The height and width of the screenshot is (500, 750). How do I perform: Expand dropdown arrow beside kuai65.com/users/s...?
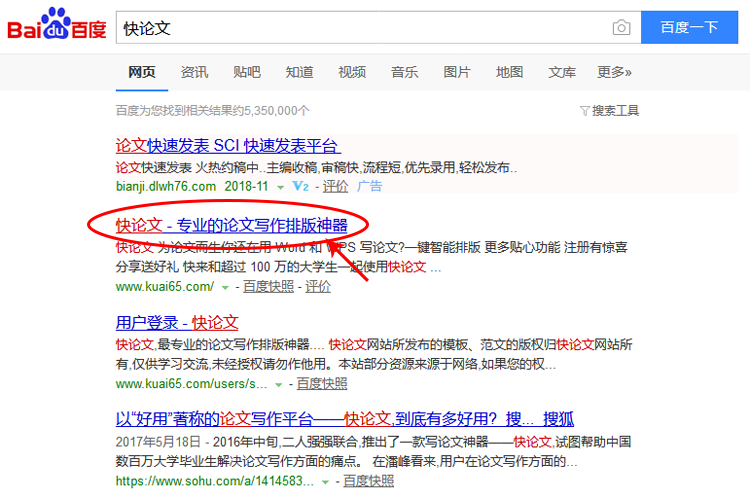278,385
